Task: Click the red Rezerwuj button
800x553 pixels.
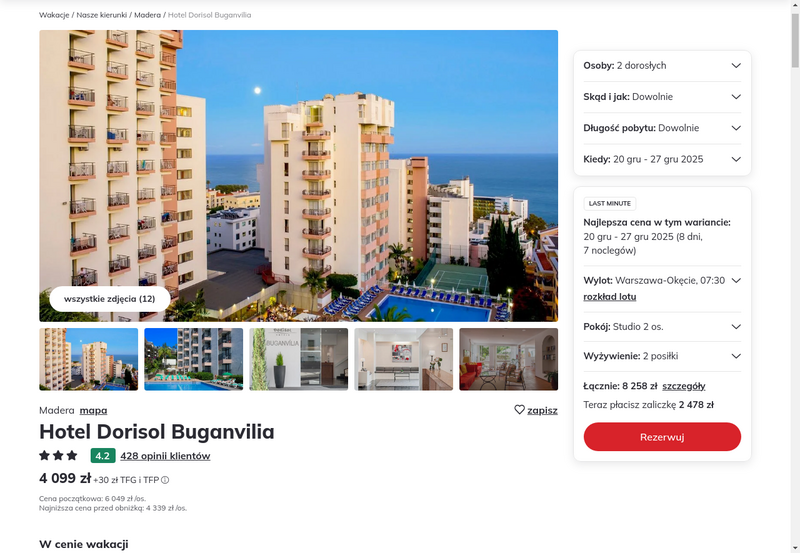Action: [x=662, y=437]
